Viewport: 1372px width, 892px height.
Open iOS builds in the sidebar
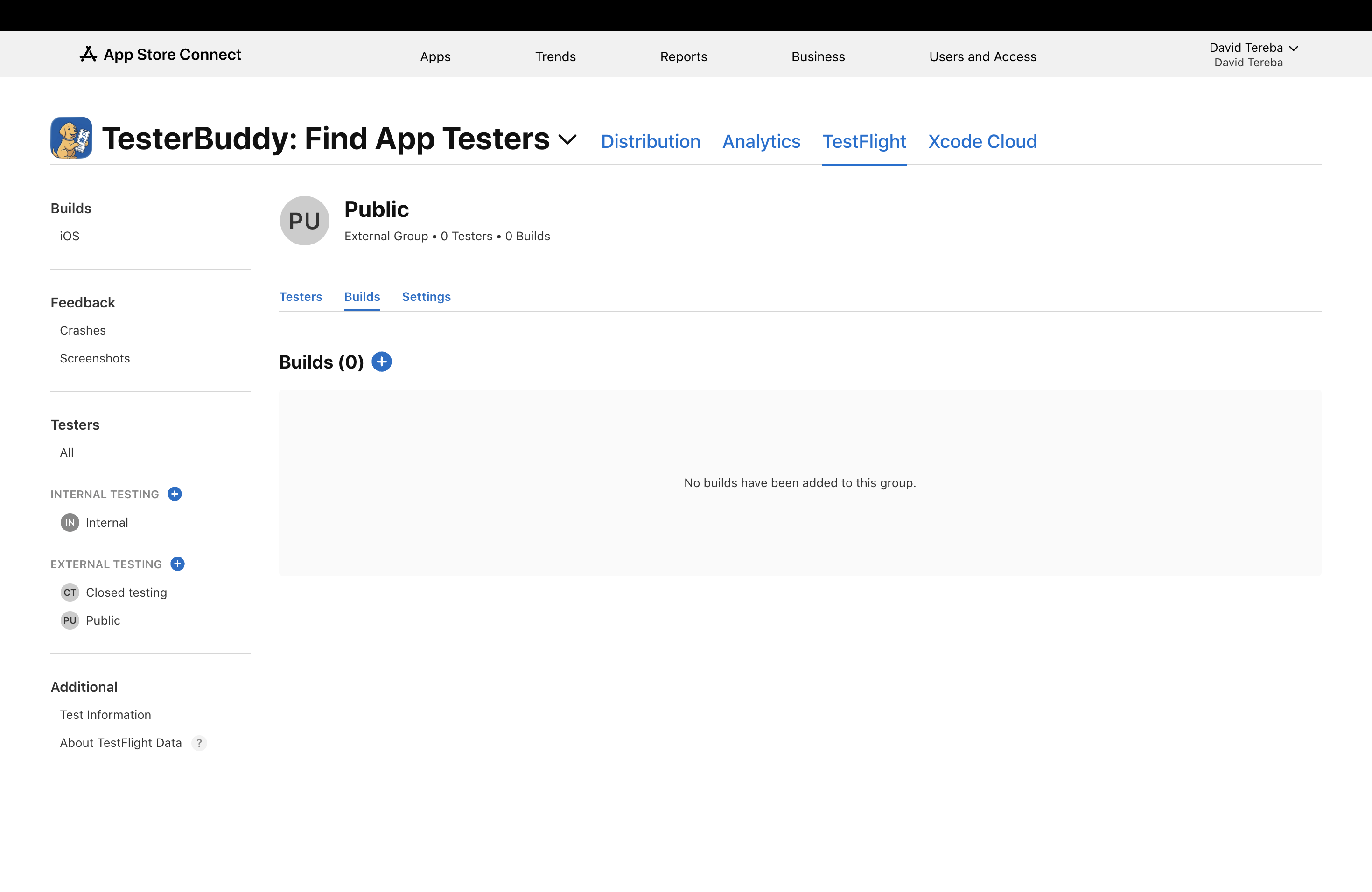[70, 236]
